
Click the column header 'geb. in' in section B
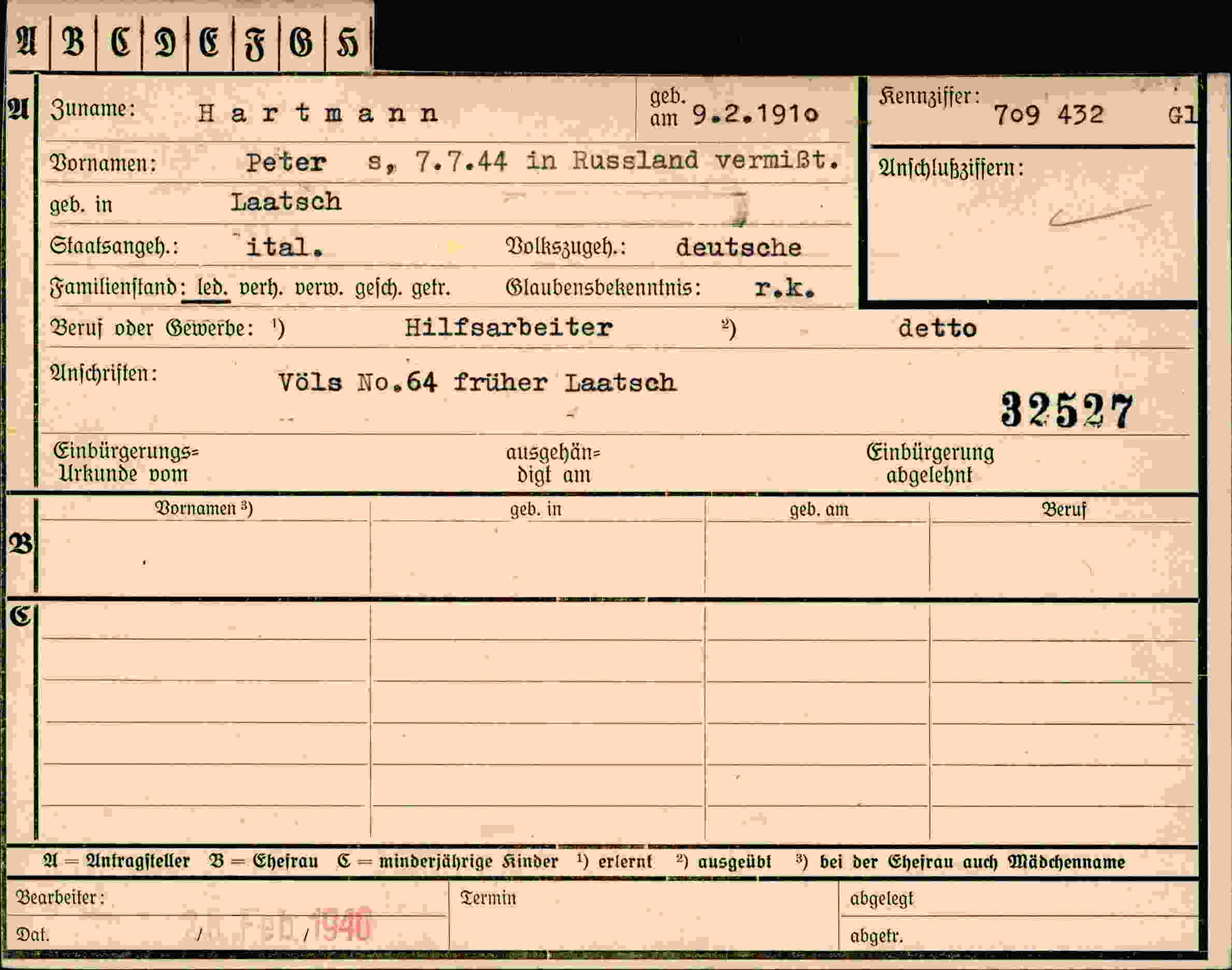535,509
